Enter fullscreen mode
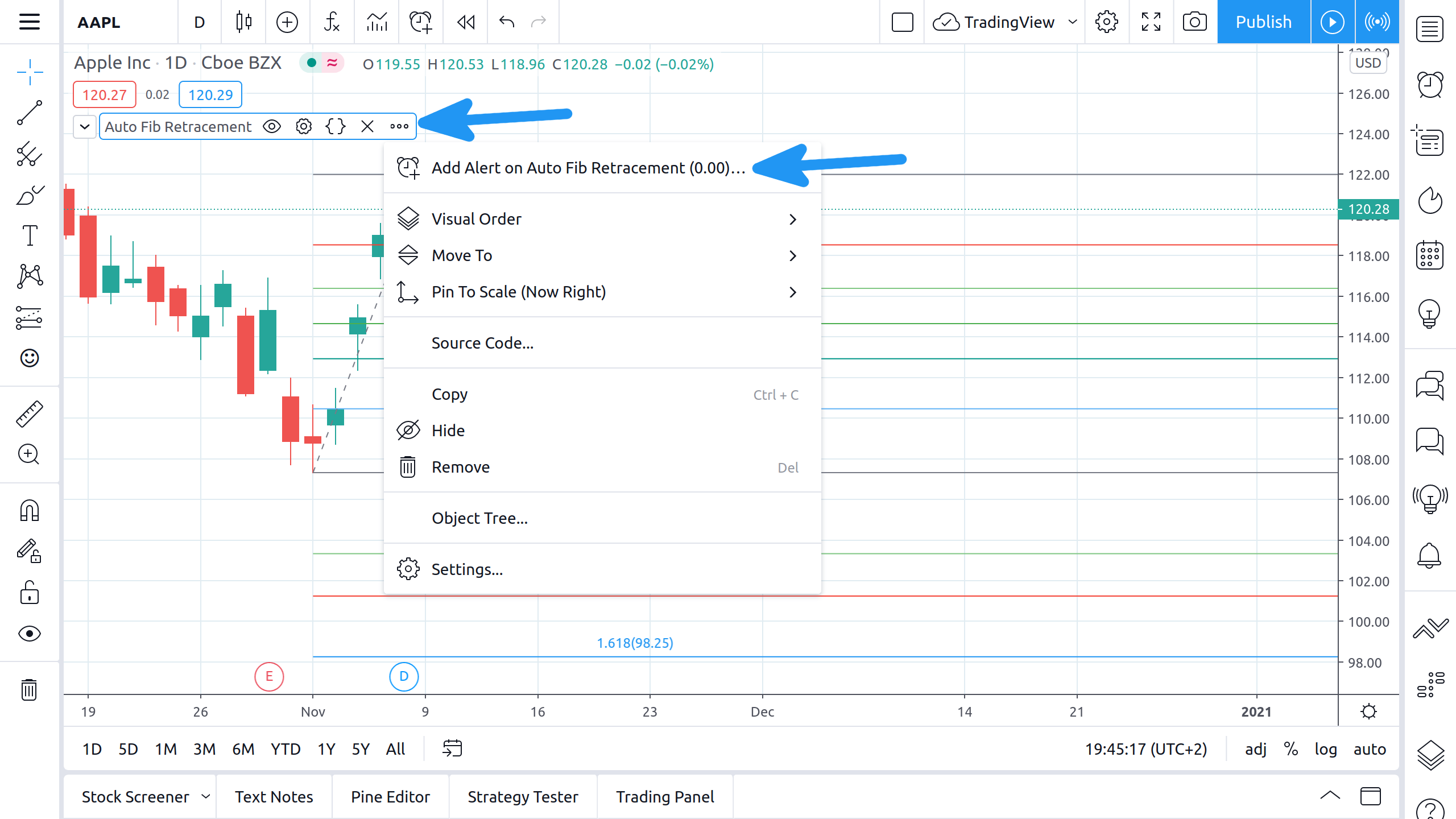This screenshot has width=1456, height=819. point(1151,22)
